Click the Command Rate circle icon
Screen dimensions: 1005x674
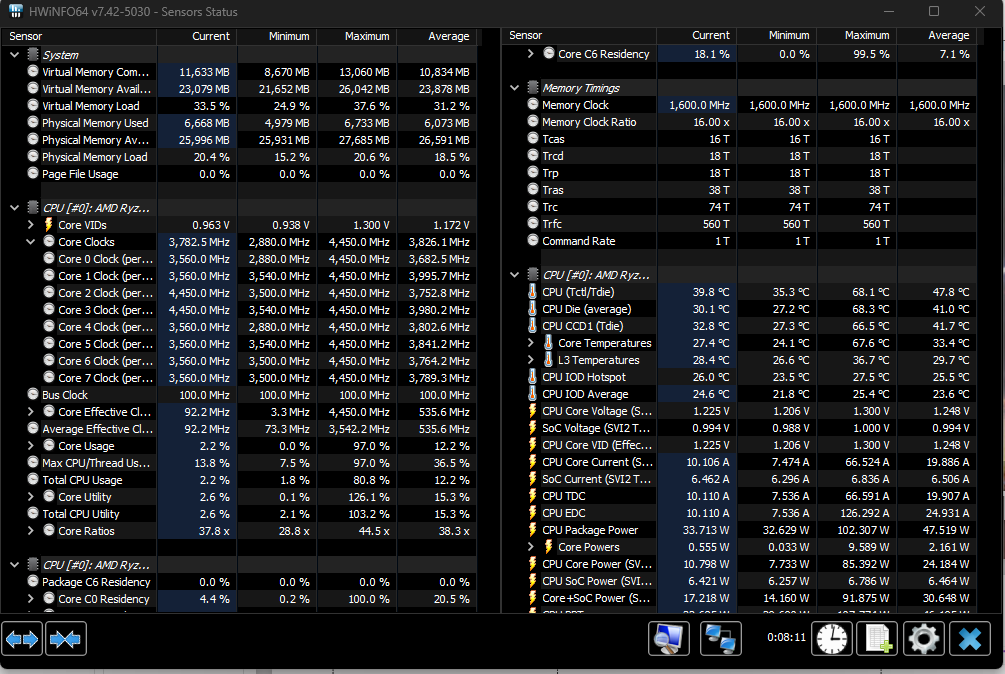click(533, 240)
